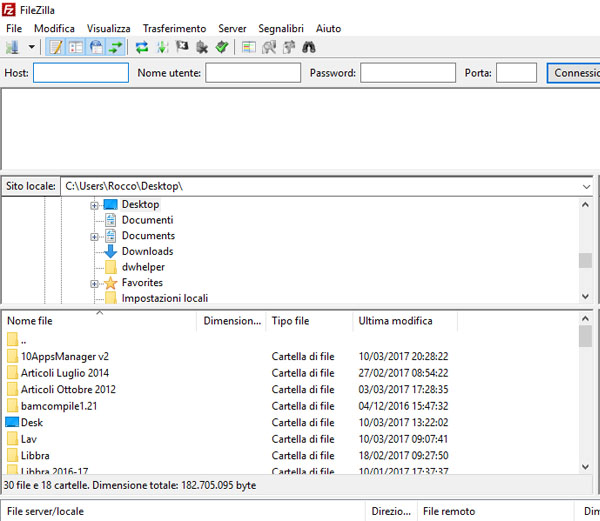
Task: Select Impostazioni locali in tree
Action: pos(165,298)
